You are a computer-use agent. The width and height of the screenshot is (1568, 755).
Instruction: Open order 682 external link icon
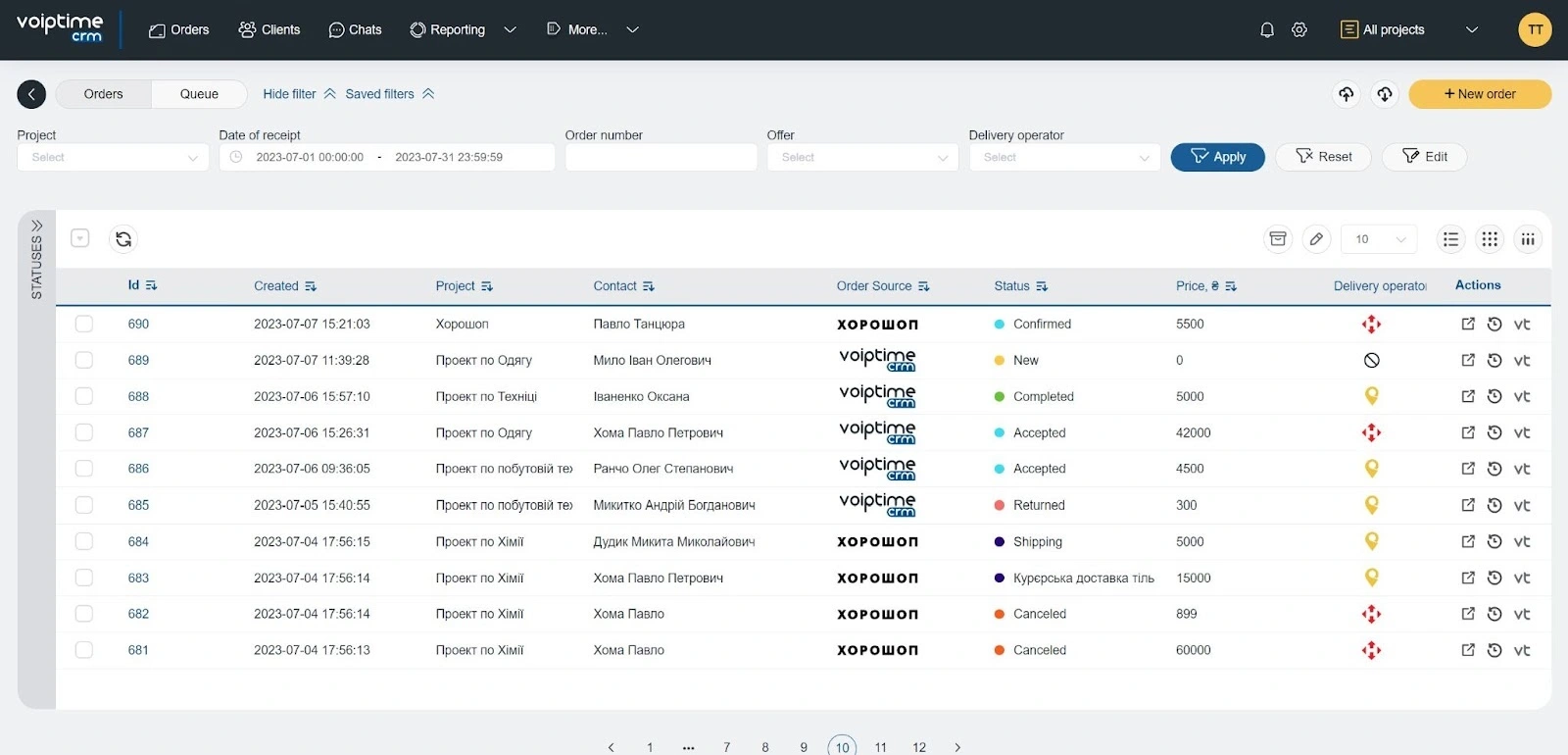tap(1468, 614)
